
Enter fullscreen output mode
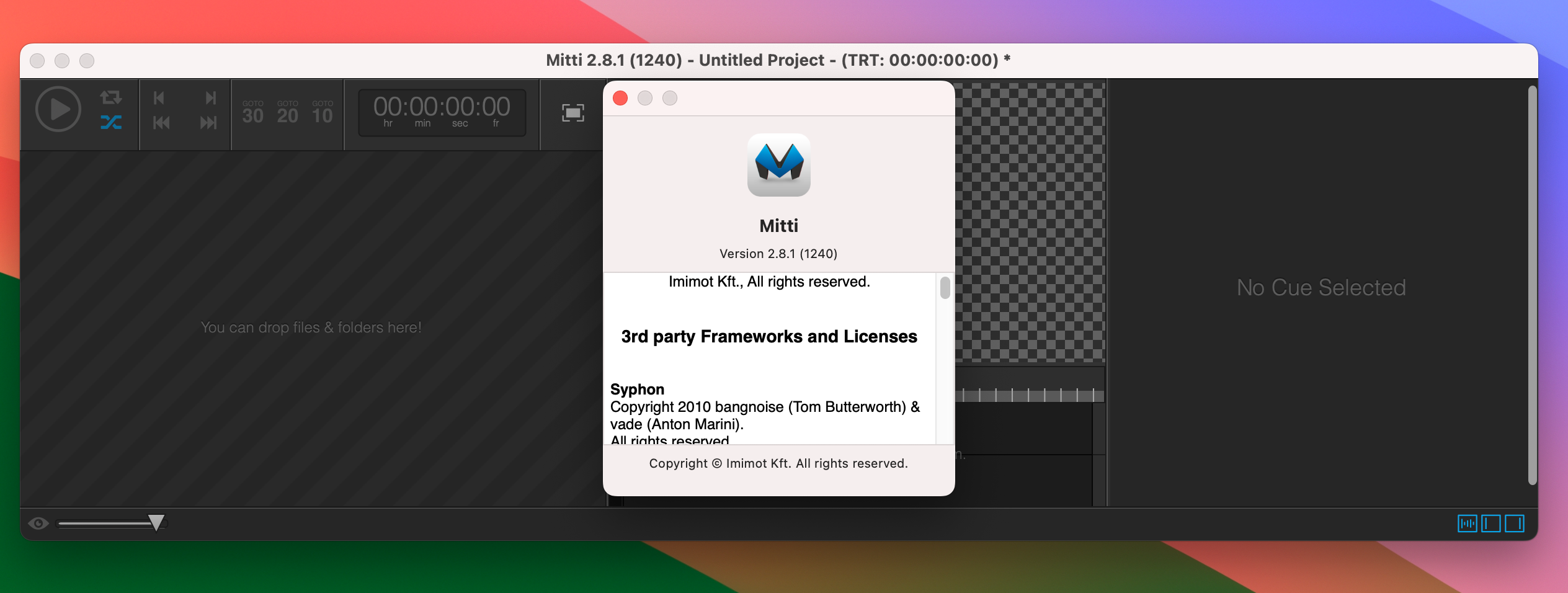click(572, 113)
